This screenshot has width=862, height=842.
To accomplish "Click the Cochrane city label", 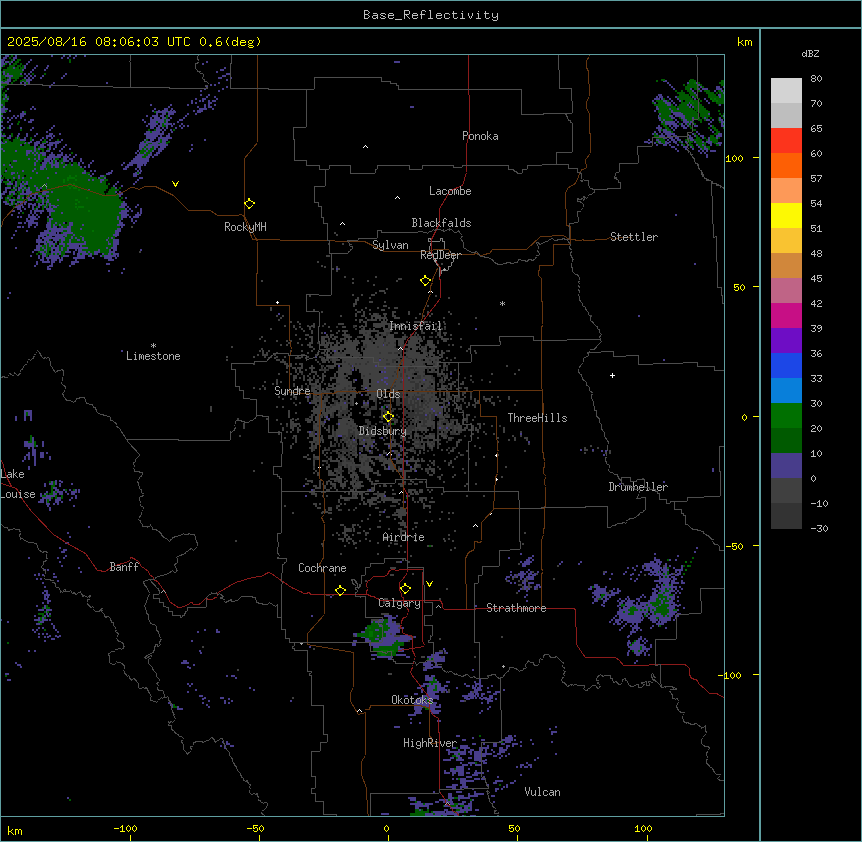I will coord(322,568).
